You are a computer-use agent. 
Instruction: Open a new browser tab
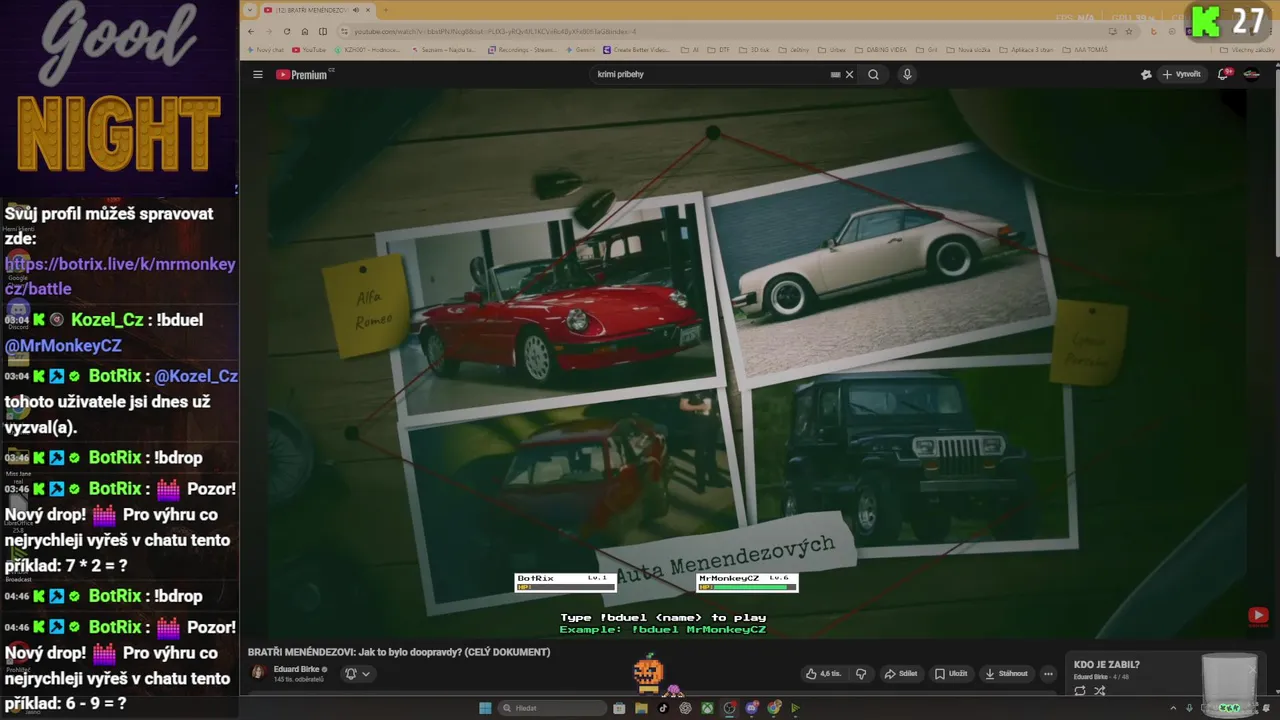tap(385, 10)
